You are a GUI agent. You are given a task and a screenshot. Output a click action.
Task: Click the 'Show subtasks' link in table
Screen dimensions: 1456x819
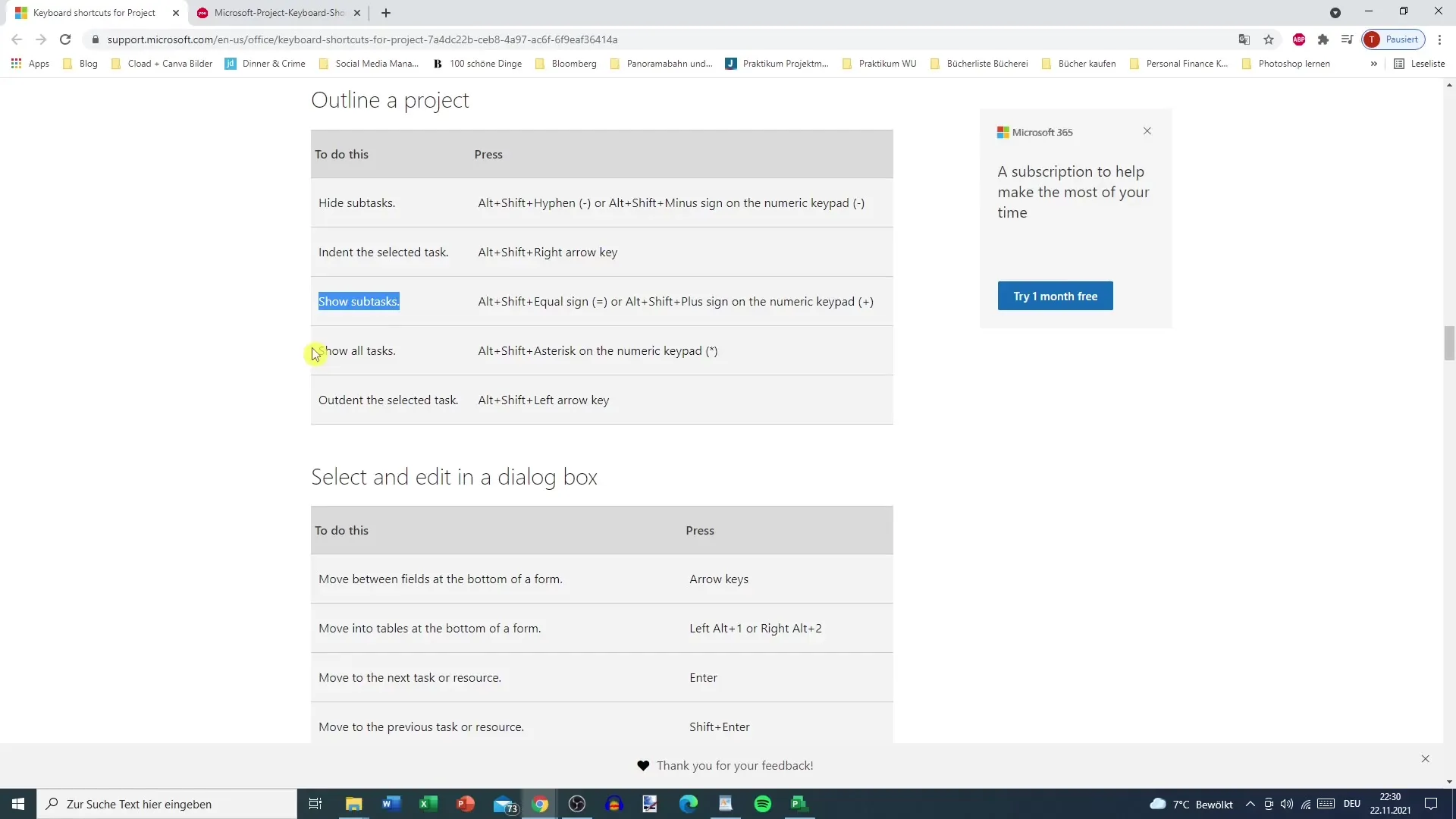pos(358,301)
